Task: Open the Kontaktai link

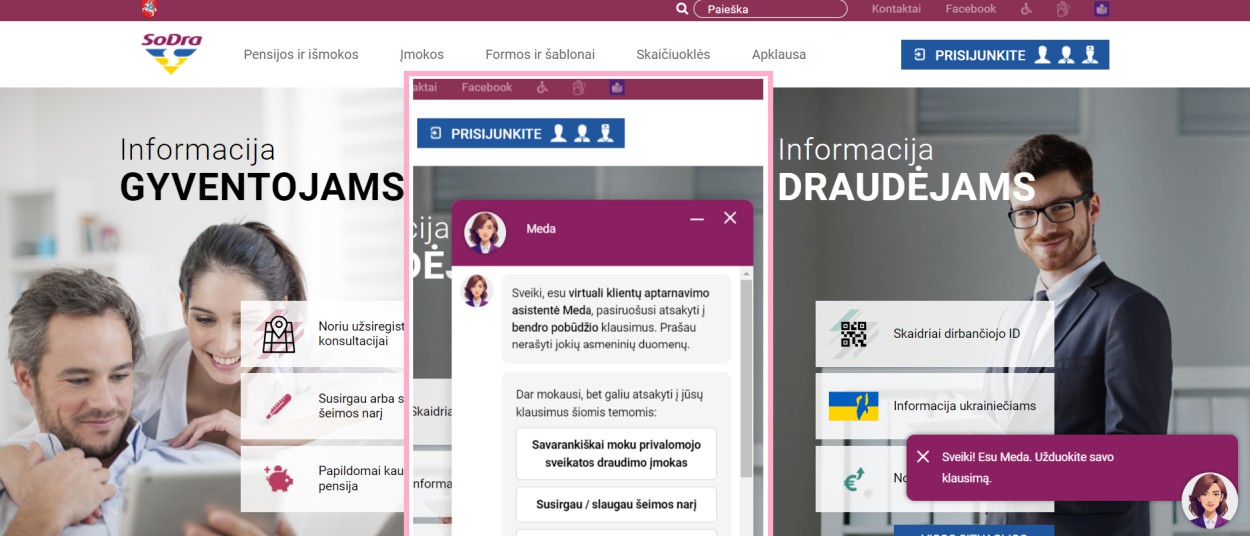Action: 896,9
